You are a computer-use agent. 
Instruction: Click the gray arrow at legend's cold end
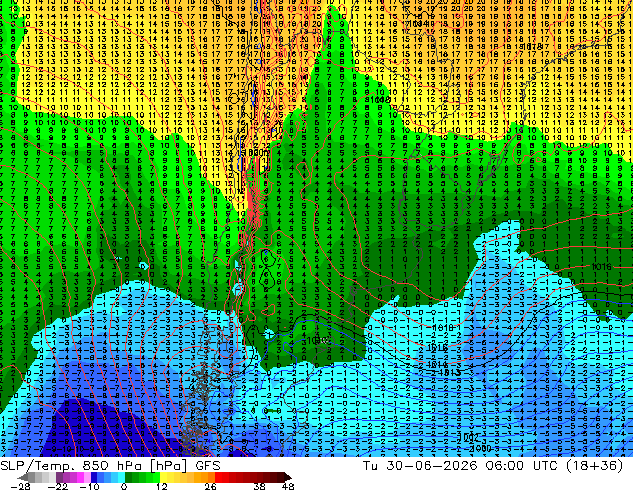(x=23, y=477)
